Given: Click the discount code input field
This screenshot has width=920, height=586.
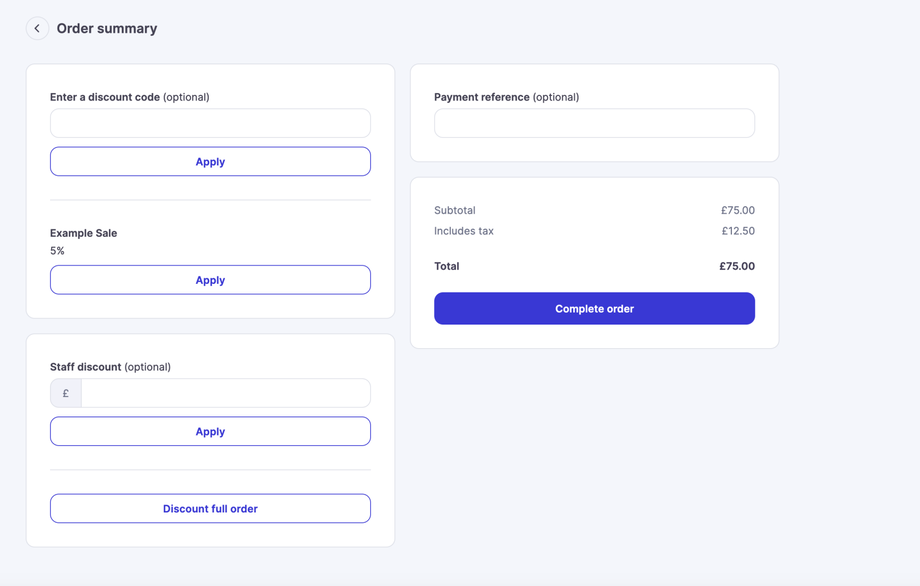Looking at the screenshot, I should (210, 123).
